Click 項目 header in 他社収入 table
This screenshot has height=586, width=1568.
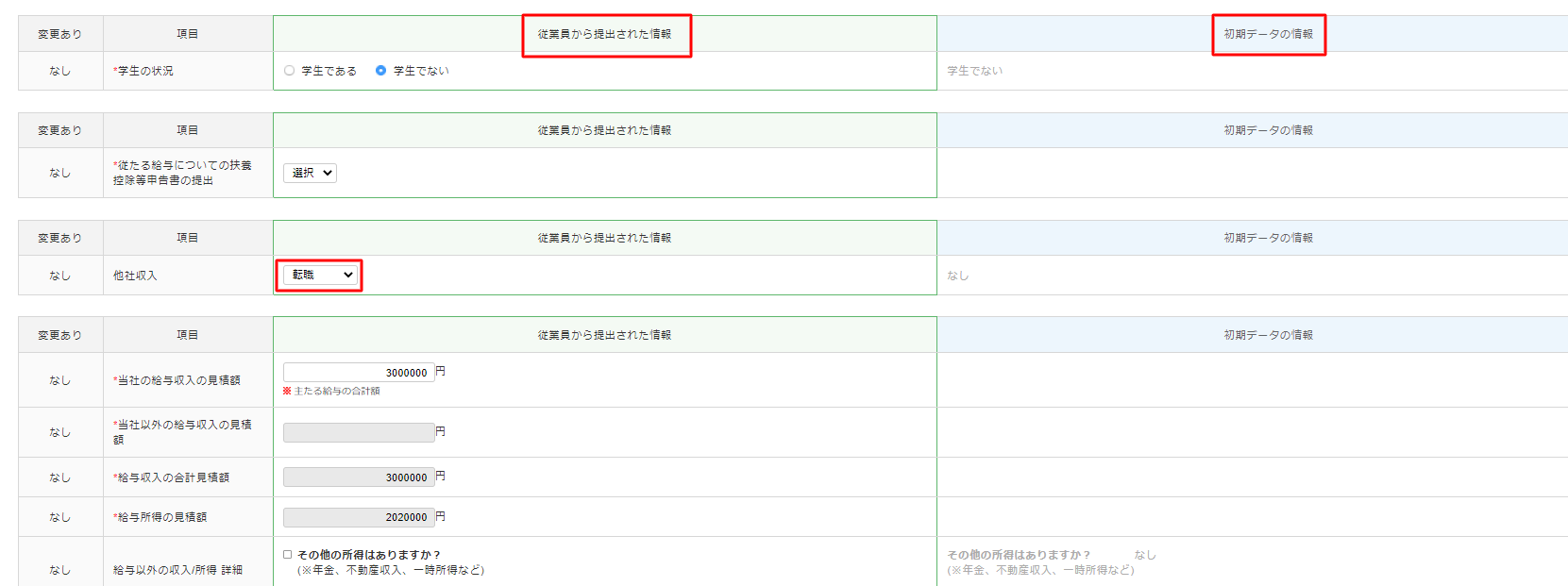188,238
